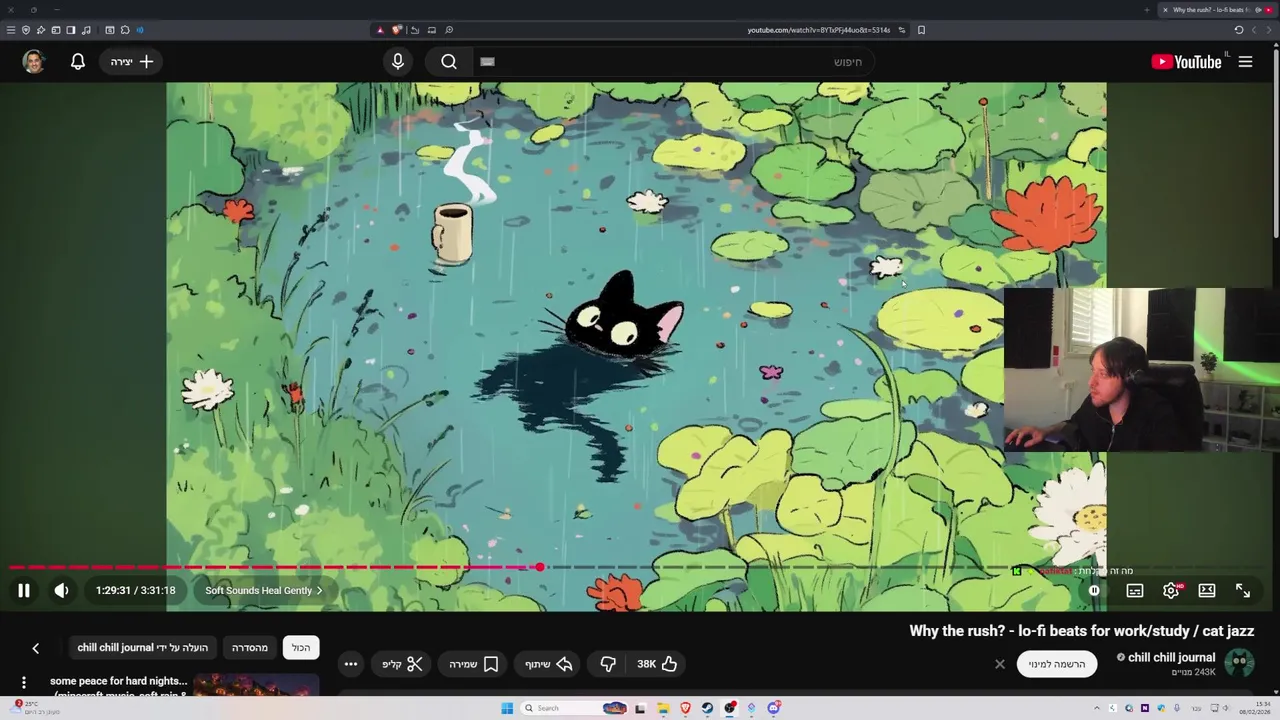Open the some peace for hard nights thumbnail
Screen dimensions: 1280x720
click(256, 686)
